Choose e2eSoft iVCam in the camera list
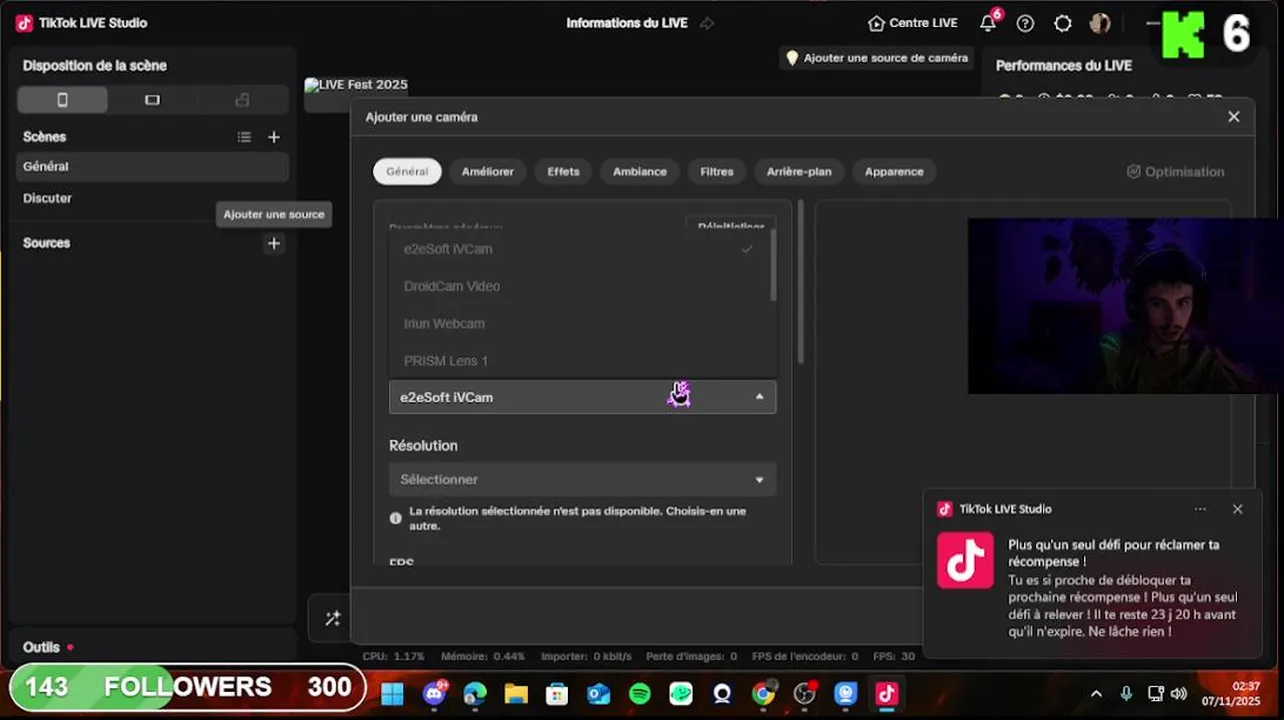 [580, 249]
